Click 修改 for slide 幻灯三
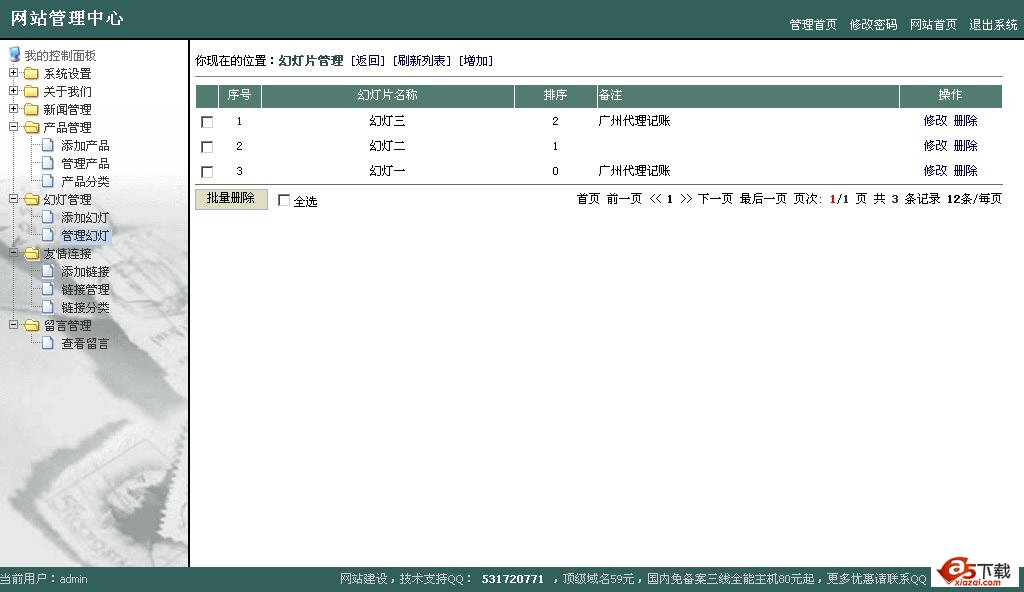The image size is (1024, 592). (935, 121)
